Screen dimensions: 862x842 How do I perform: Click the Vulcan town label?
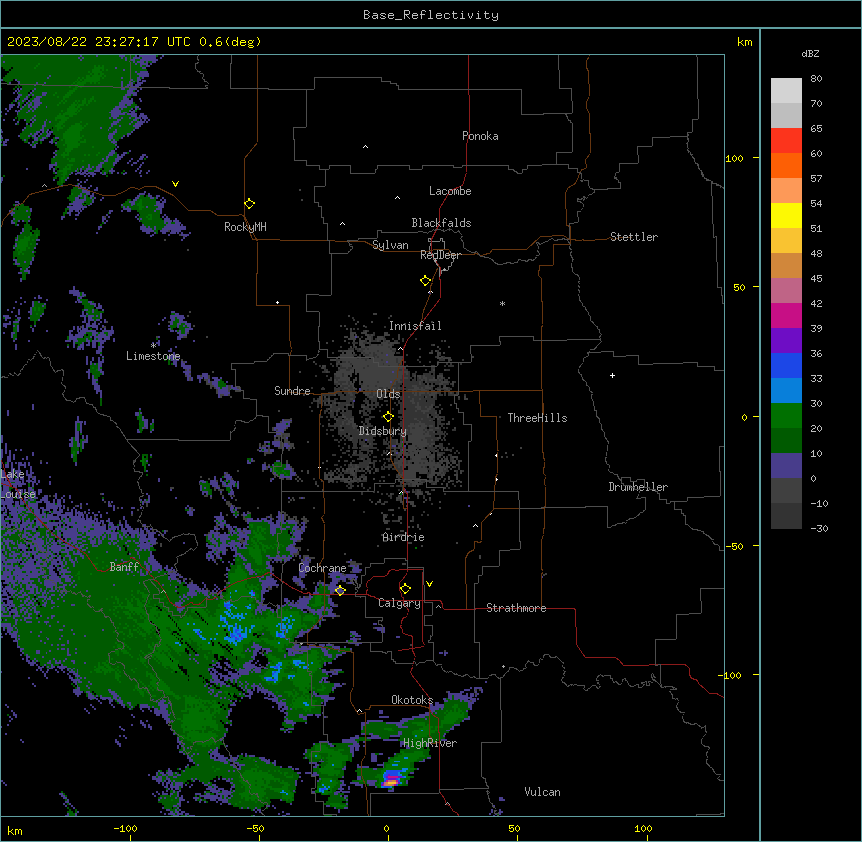coord(542,792)
